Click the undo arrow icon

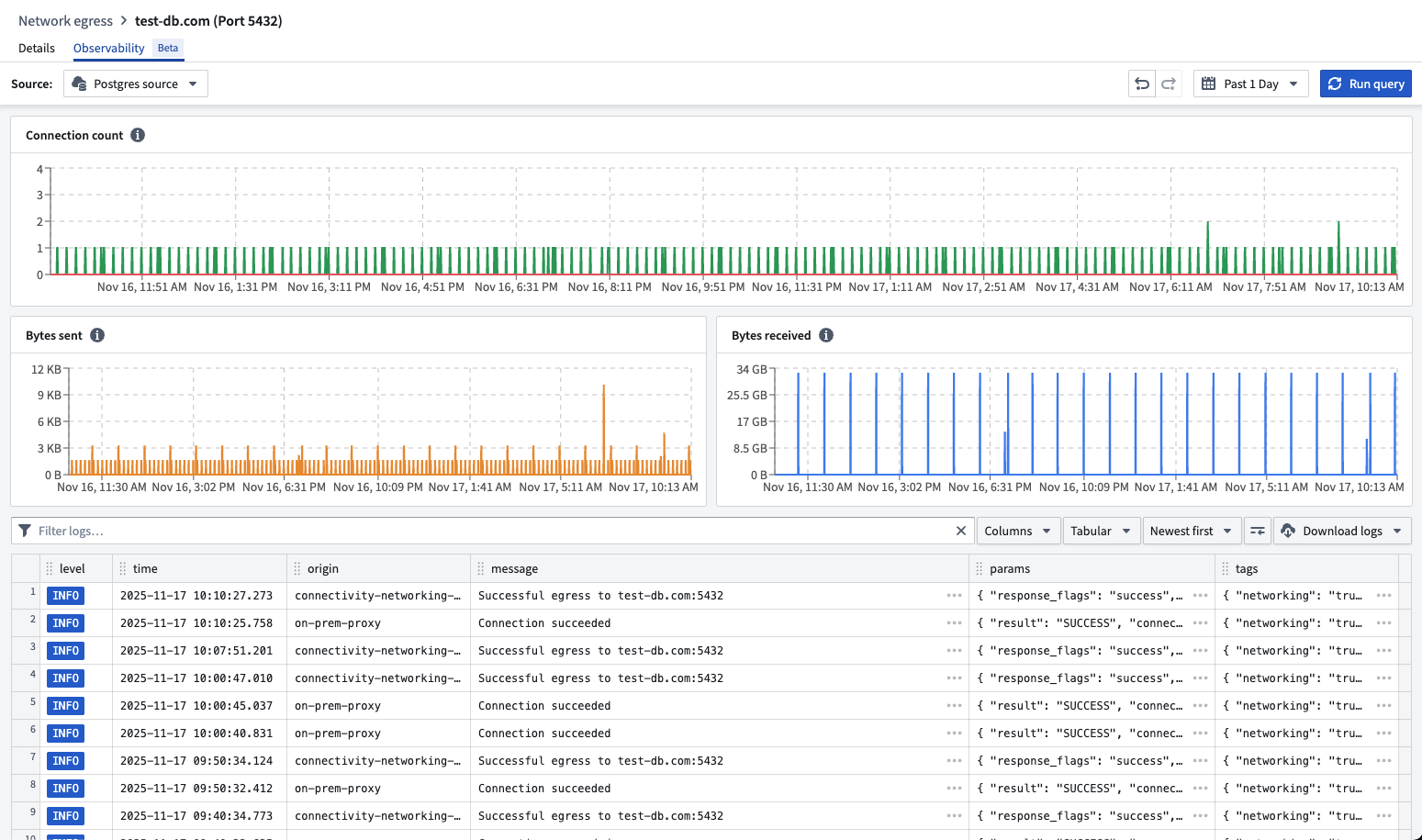(1141, 83)
